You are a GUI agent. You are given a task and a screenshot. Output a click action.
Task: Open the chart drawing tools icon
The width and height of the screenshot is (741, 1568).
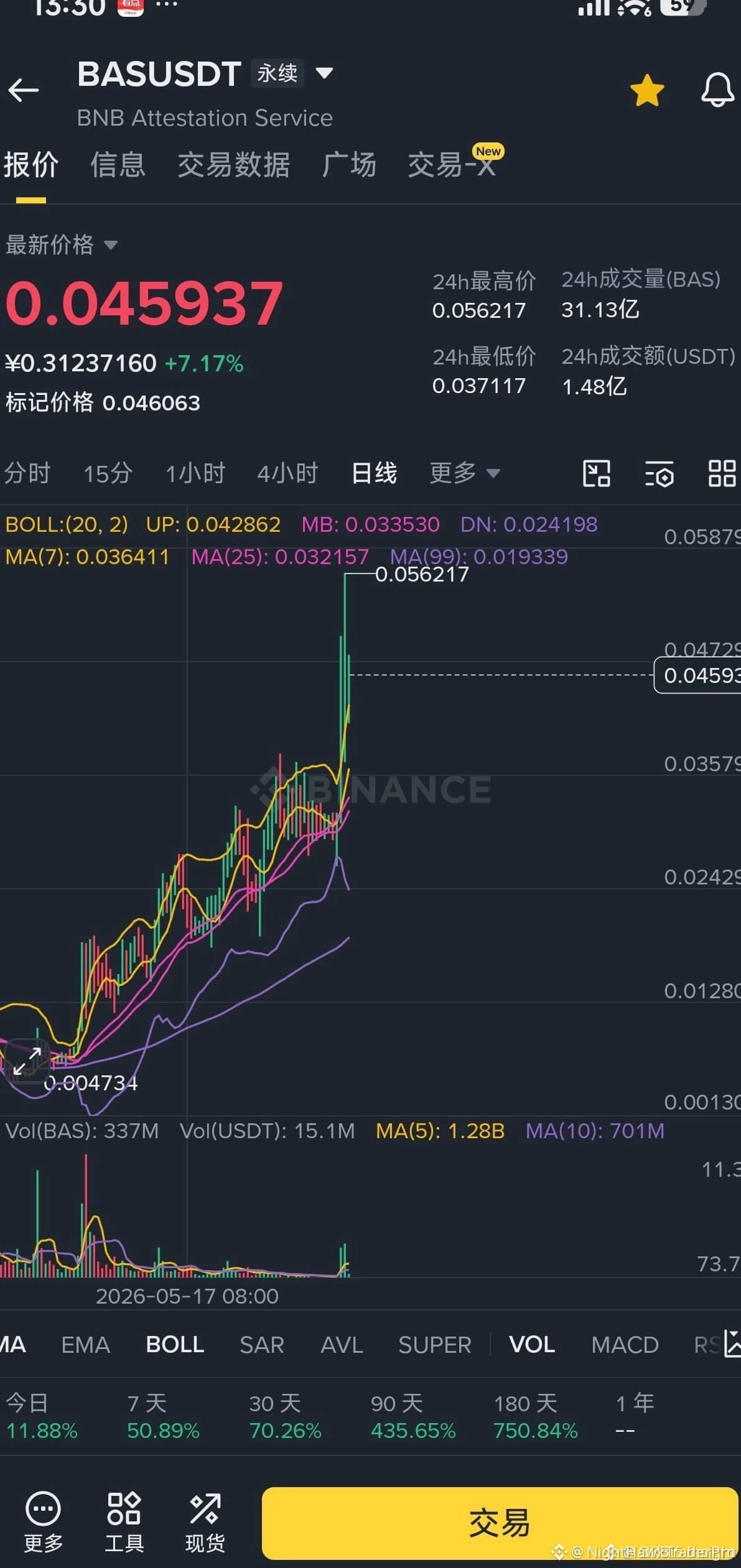click(x=596, y=474)
